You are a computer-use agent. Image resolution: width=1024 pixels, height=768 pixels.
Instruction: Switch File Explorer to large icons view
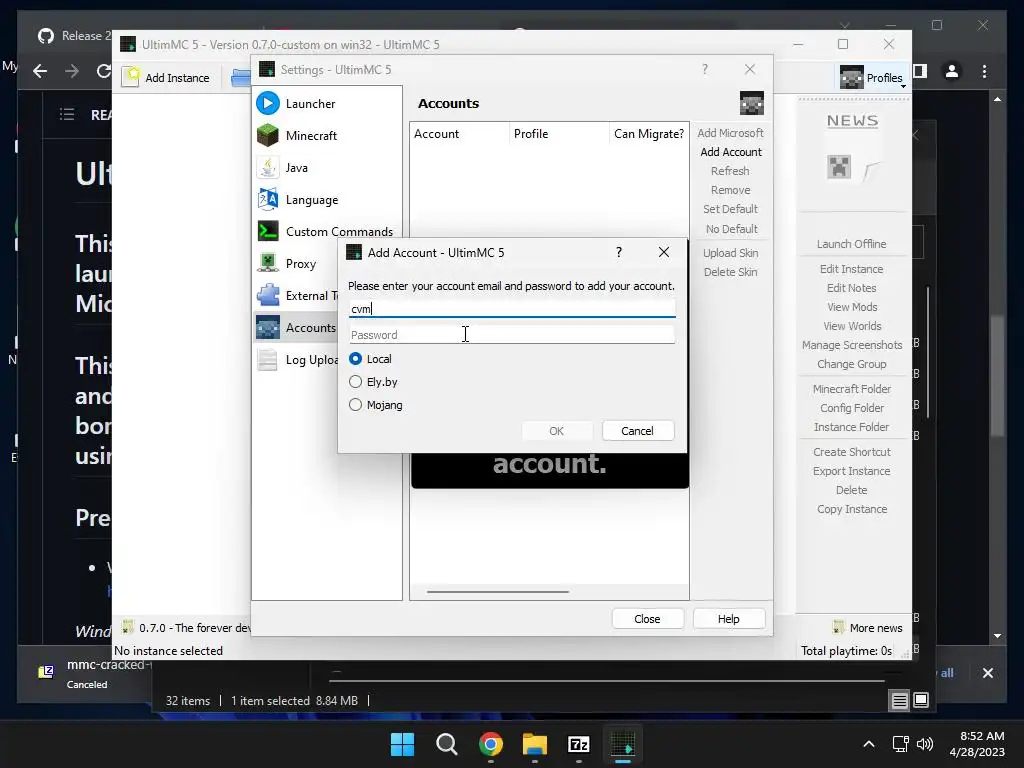pos(921,700)
